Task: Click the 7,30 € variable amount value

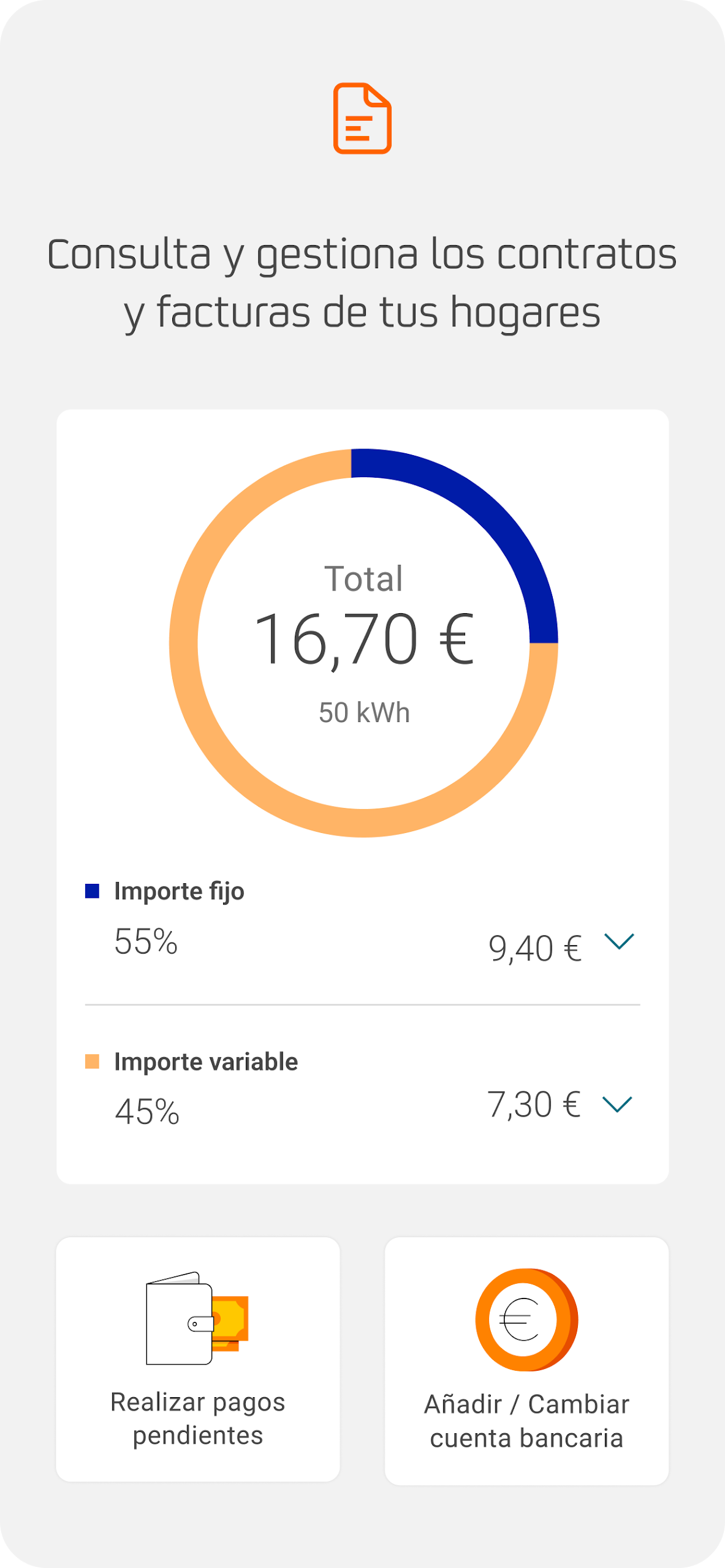Action: (534, 1105)
